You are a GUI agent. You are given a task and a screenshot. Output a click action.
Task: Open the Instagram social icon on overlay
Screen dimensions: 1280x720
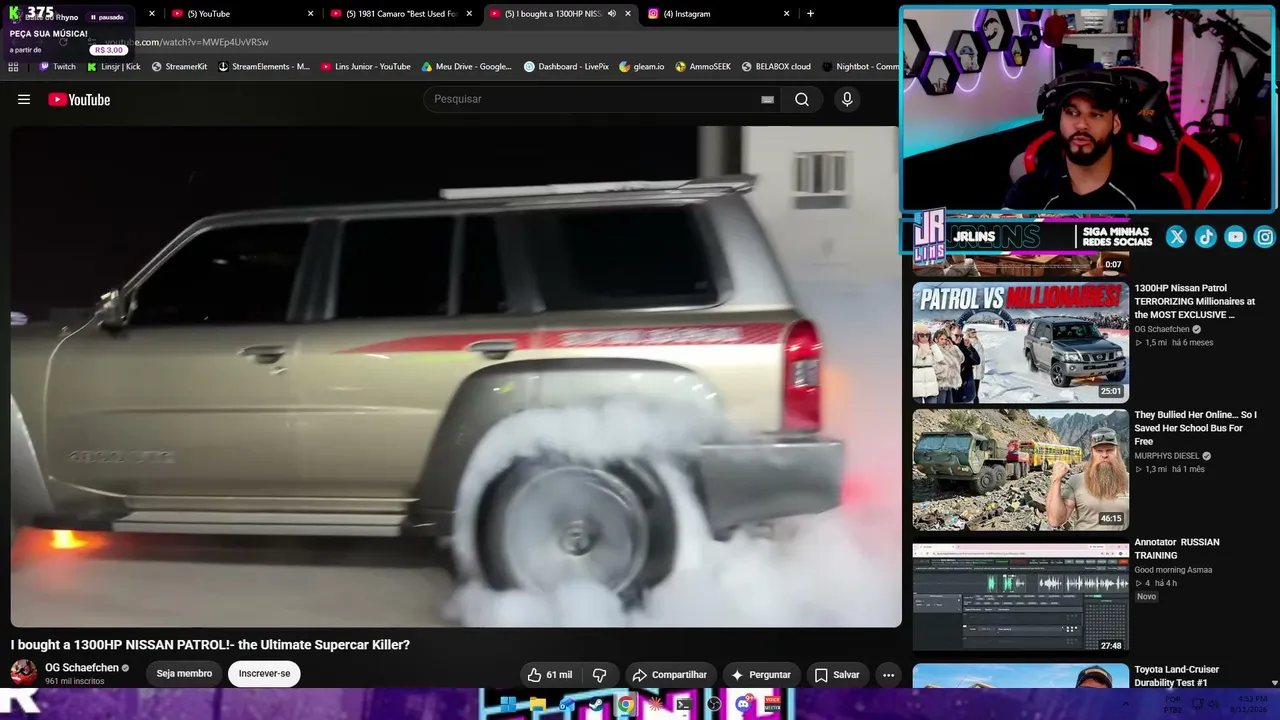(x=1265, y=237)
